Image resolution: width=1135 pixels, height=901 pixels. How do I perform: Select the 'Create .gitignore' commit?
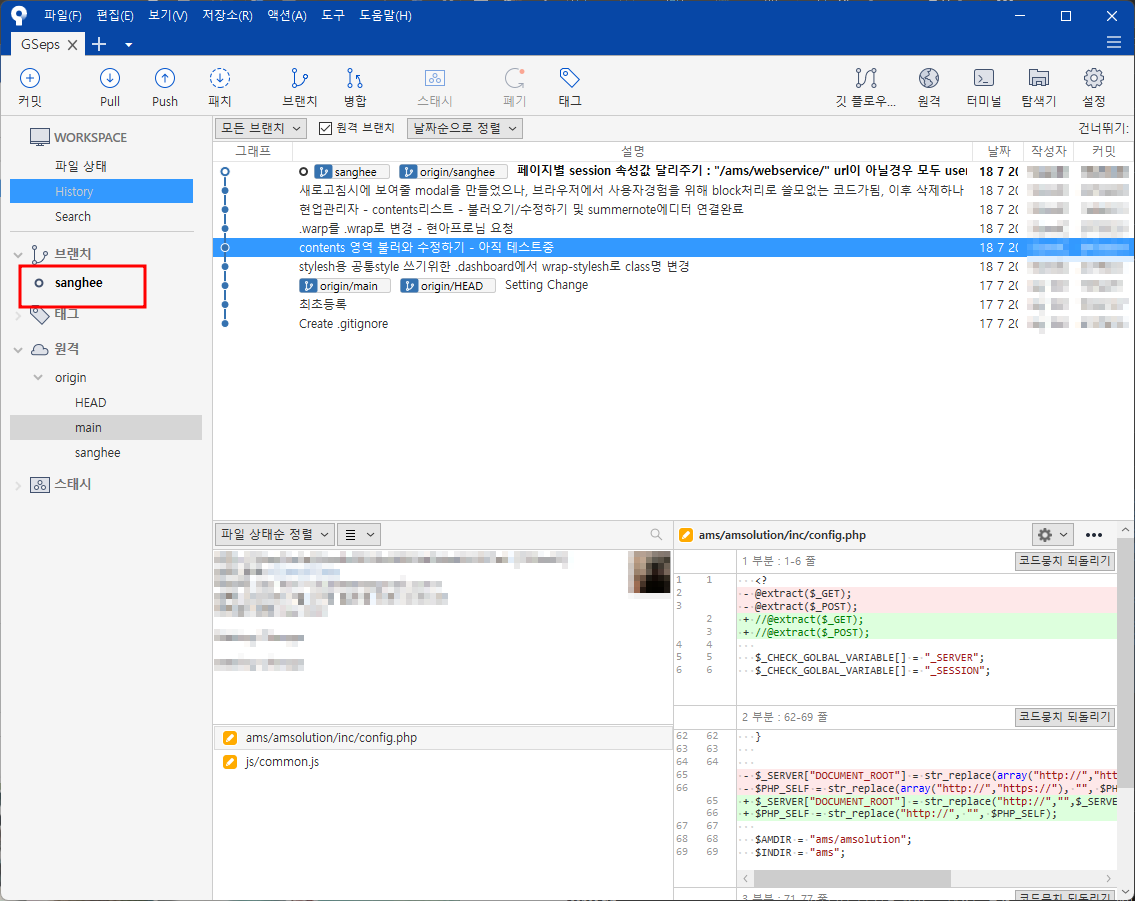pyautogui.click(x=343, y=323)
